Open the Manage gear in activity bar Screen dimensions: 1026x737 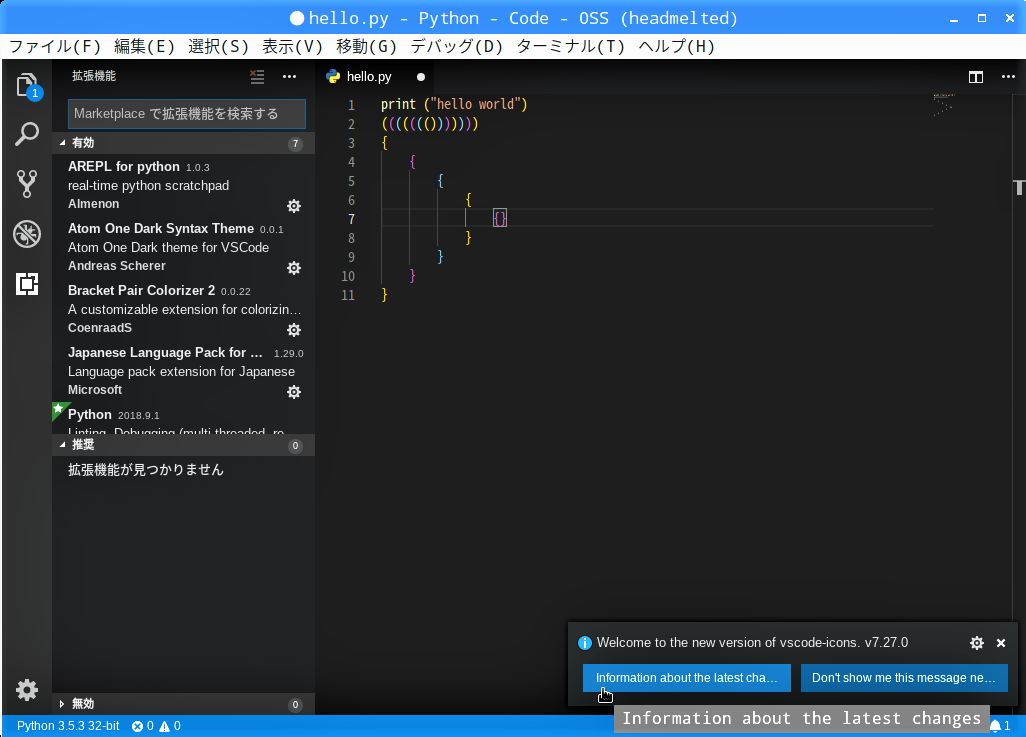[x=27, y=690]
